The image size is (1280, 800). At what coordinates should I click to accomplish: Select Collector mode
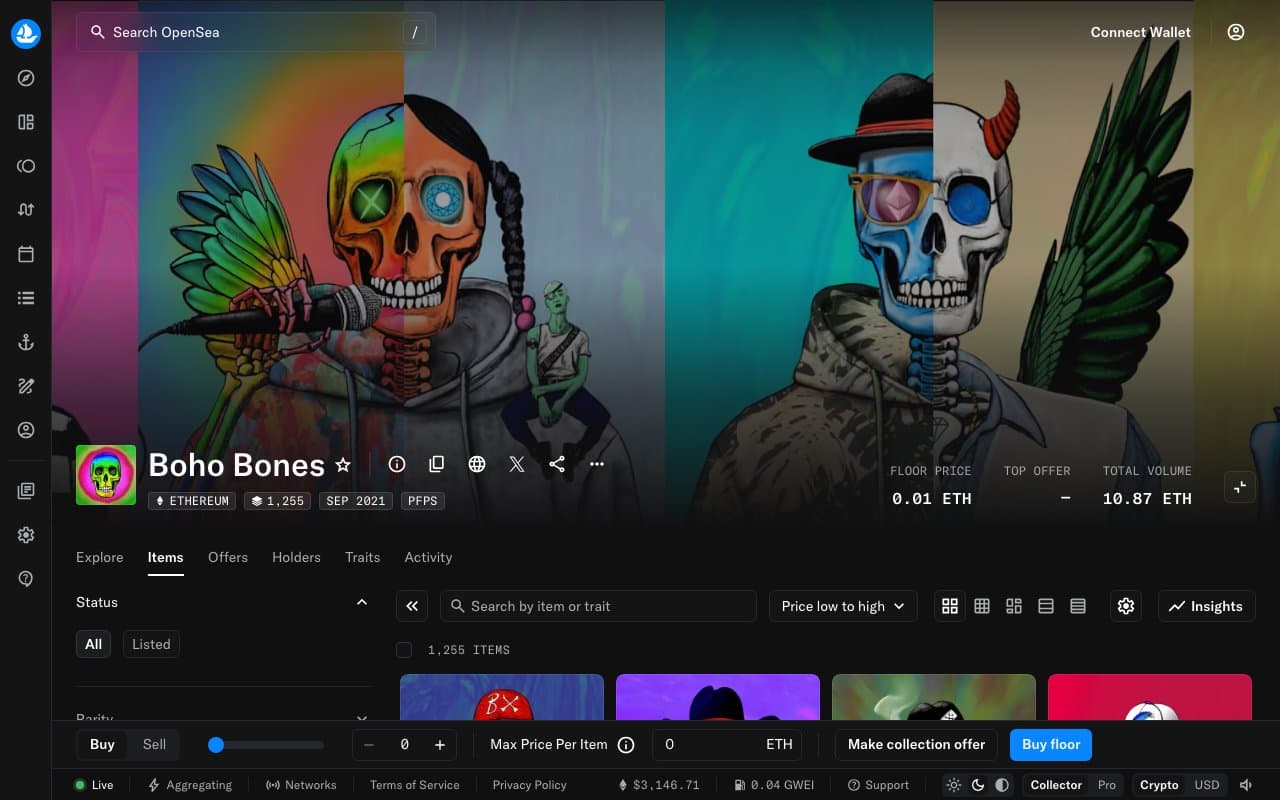1056,785
